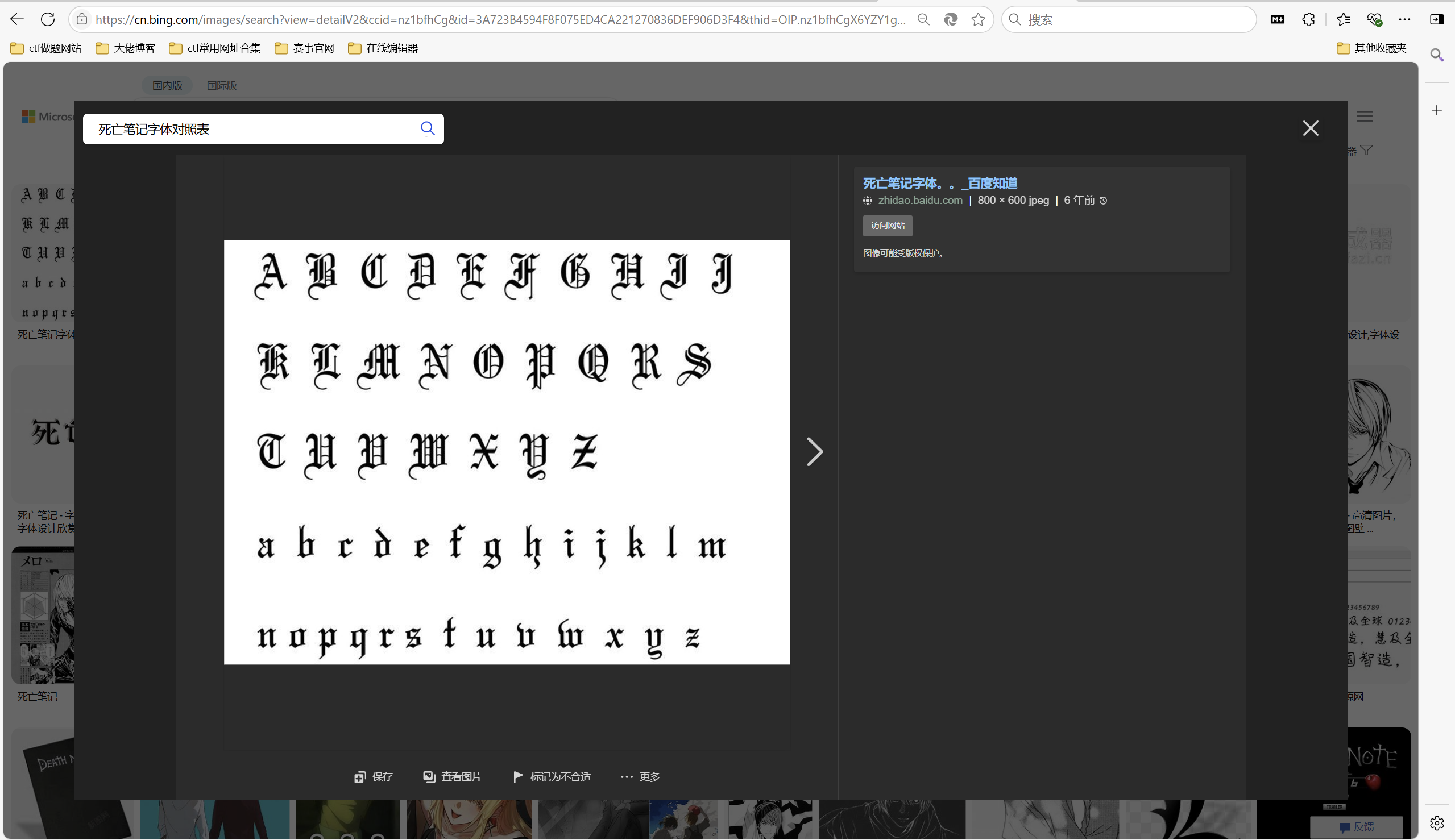Add page to favorites with star icon

[x=979, y=20]
